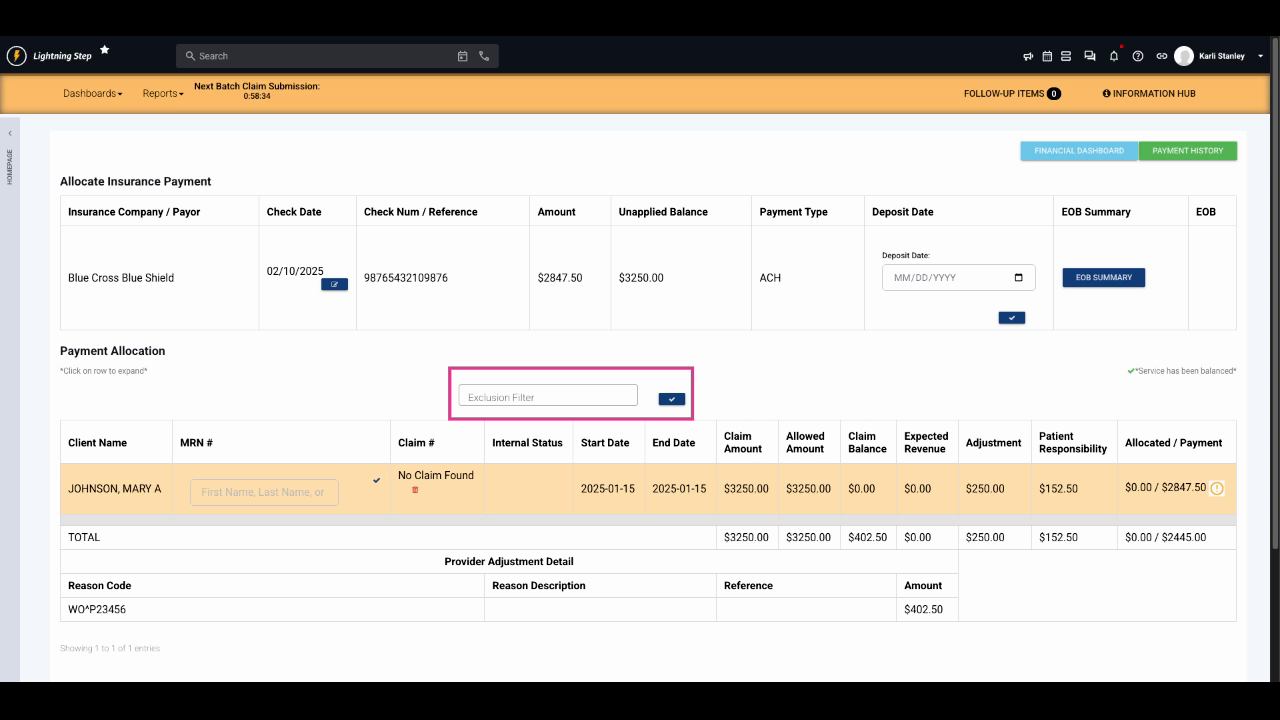Viewport: 1280px width, 720px height.
Task: Click the announcements megaphone icon
Action: pos(1028,56)
